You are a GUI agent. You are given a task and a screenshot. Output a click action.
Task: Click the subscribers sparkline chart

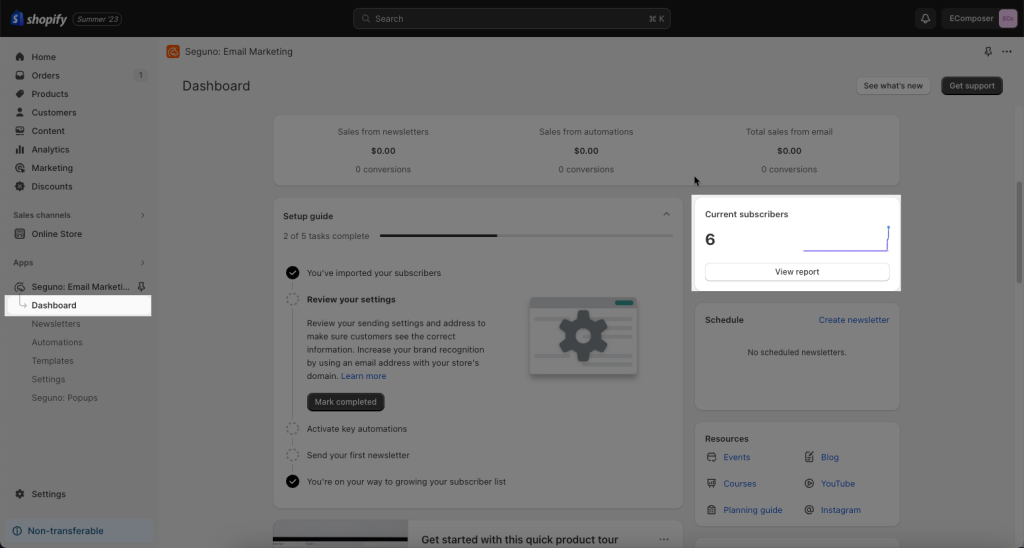coord(846,239)
